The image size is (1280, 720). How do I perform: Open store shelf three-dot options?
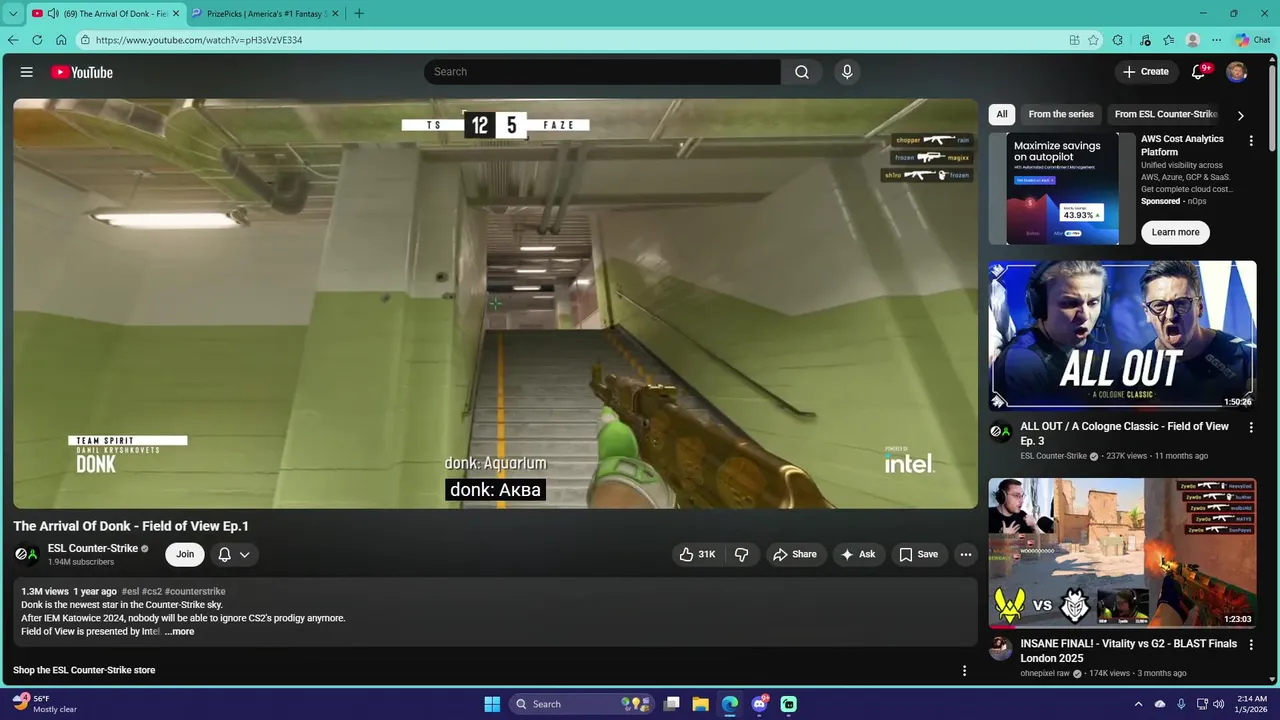pyautogui.click(x=965, y=670)
